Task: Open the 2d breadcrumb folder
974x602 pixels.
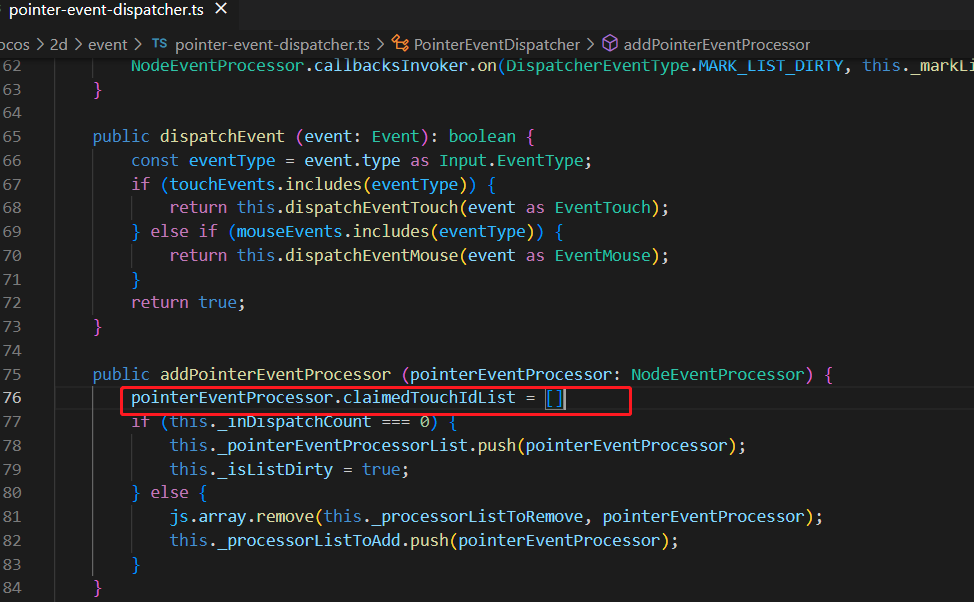Action: click(x=58, y=45)
